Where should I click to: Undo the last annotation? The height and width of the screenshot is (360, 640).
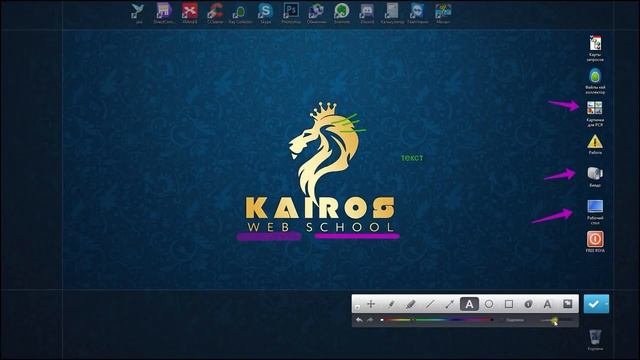(359, 320)
